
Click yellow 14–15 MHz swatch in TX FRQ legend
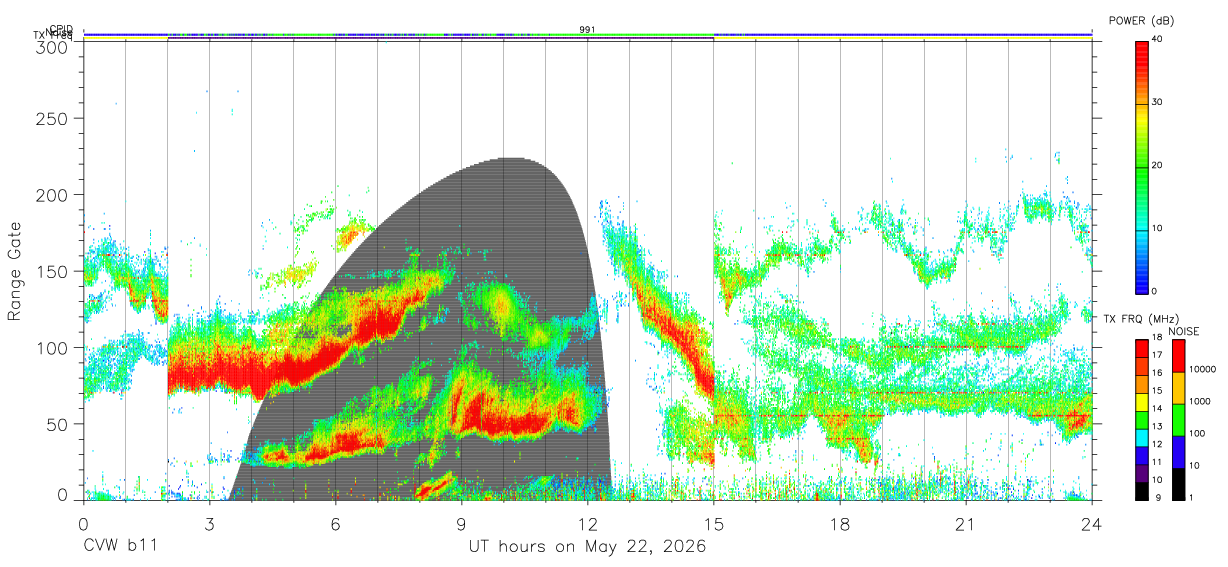(1142, 400)
